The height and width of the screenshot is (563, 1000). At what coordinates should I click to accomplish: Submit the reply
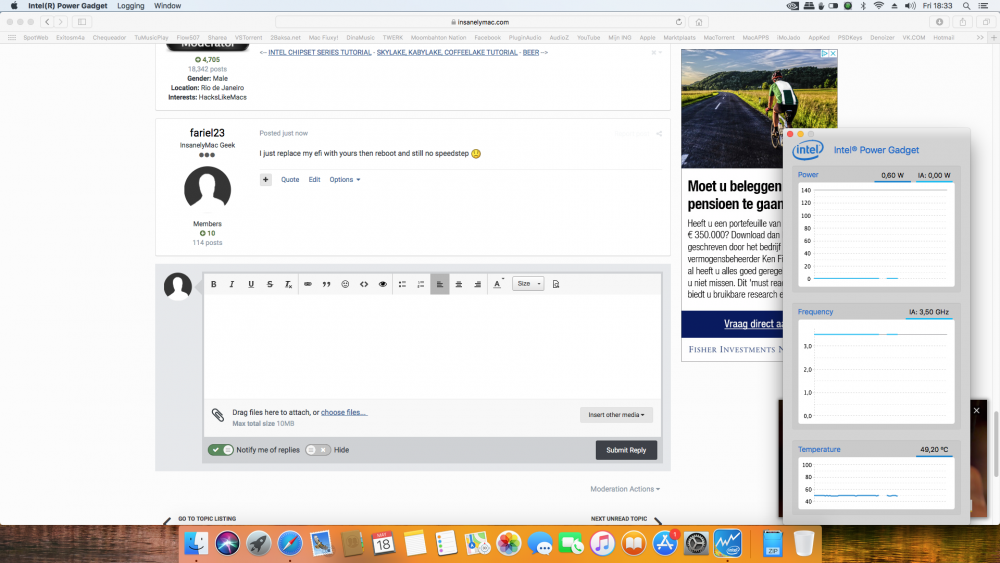(626, 450)
